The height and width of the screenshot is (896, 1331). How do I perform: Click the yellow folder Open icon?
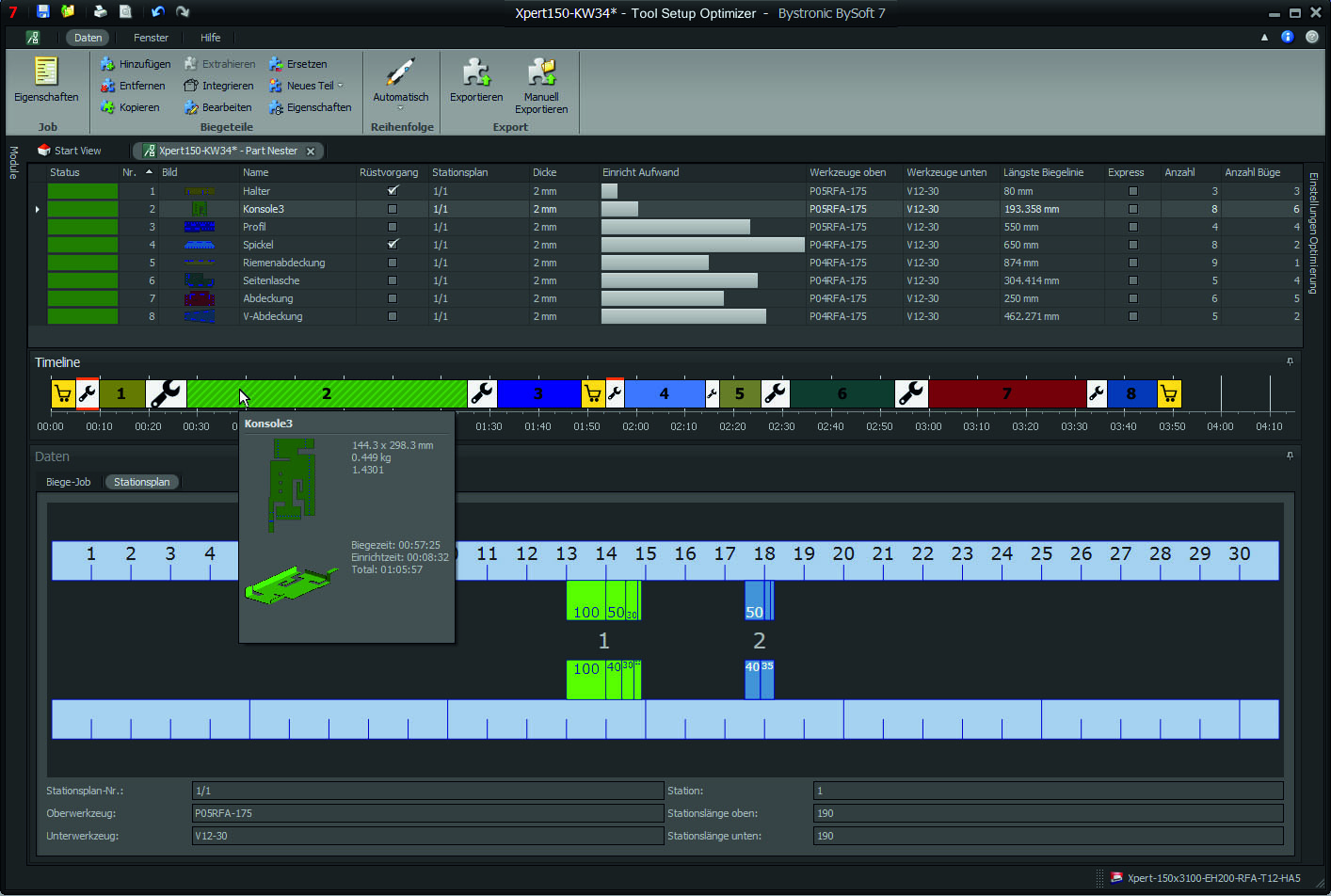[x=68, y=11]
